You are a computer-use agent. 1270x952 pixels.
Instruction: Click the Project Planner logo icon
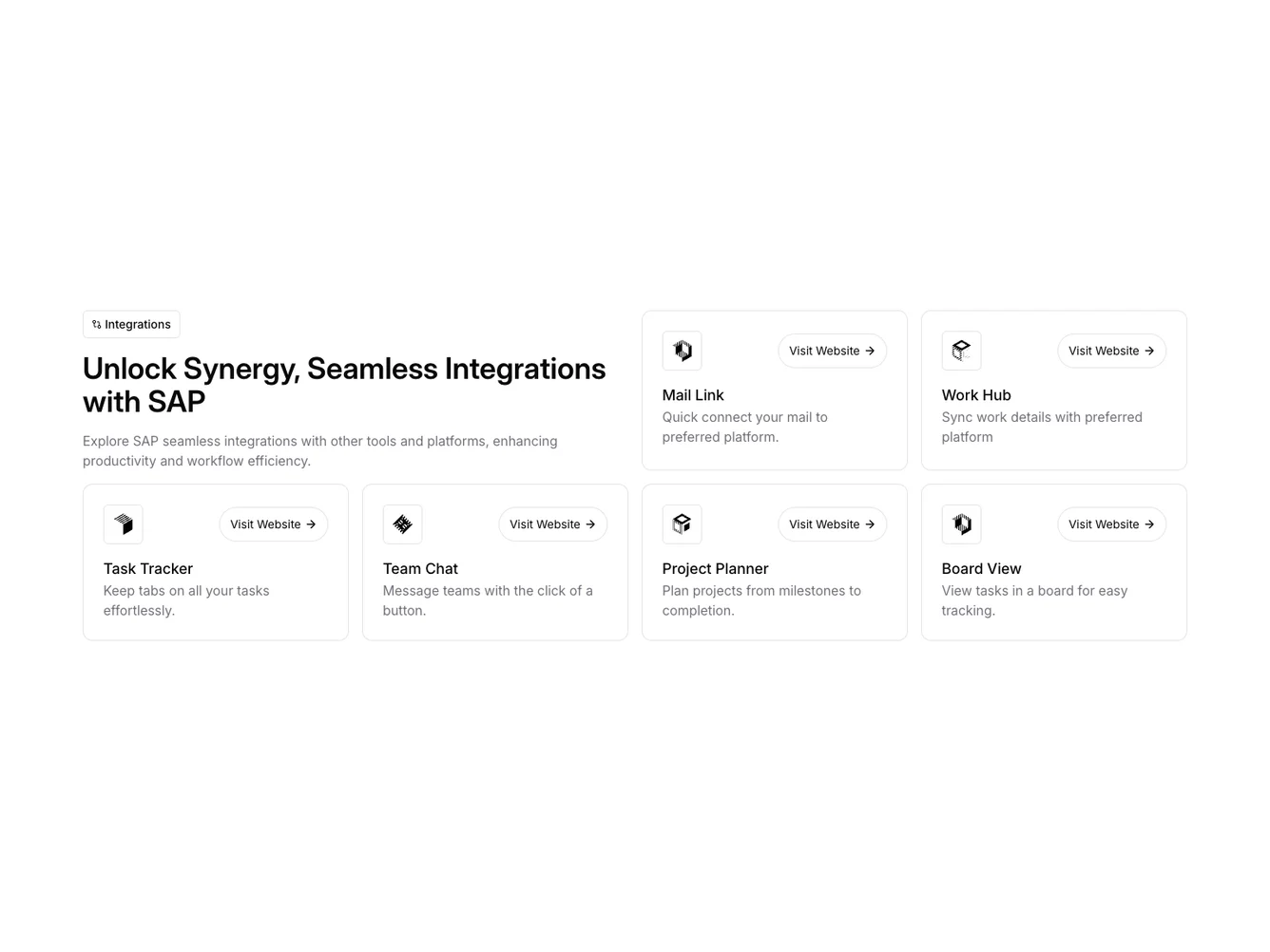pyautogui.click(x=682, y=524)
